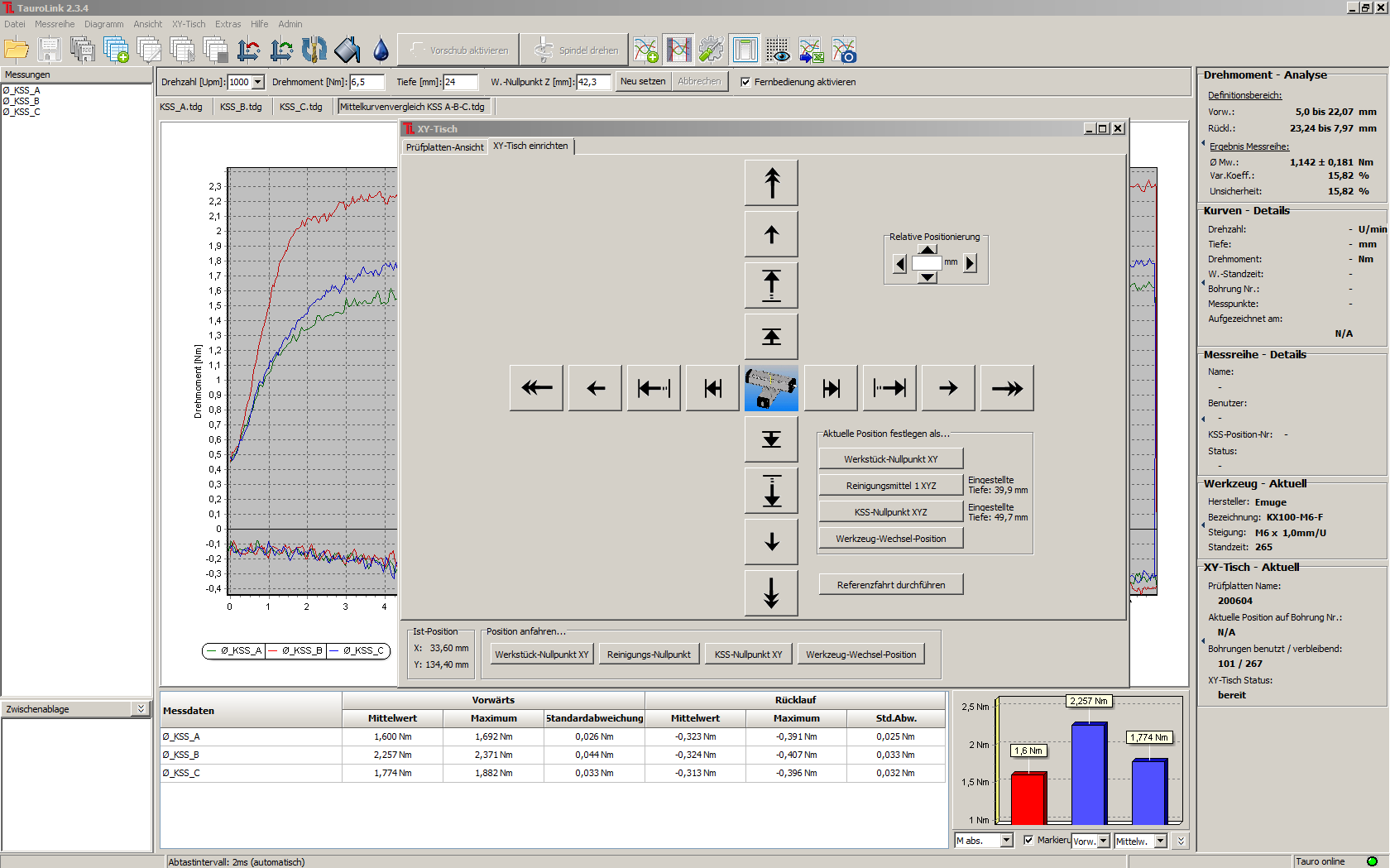Click the paint bucket cleaning icon
Viewport: 1390px width, 868px height.
coord(347,50)
